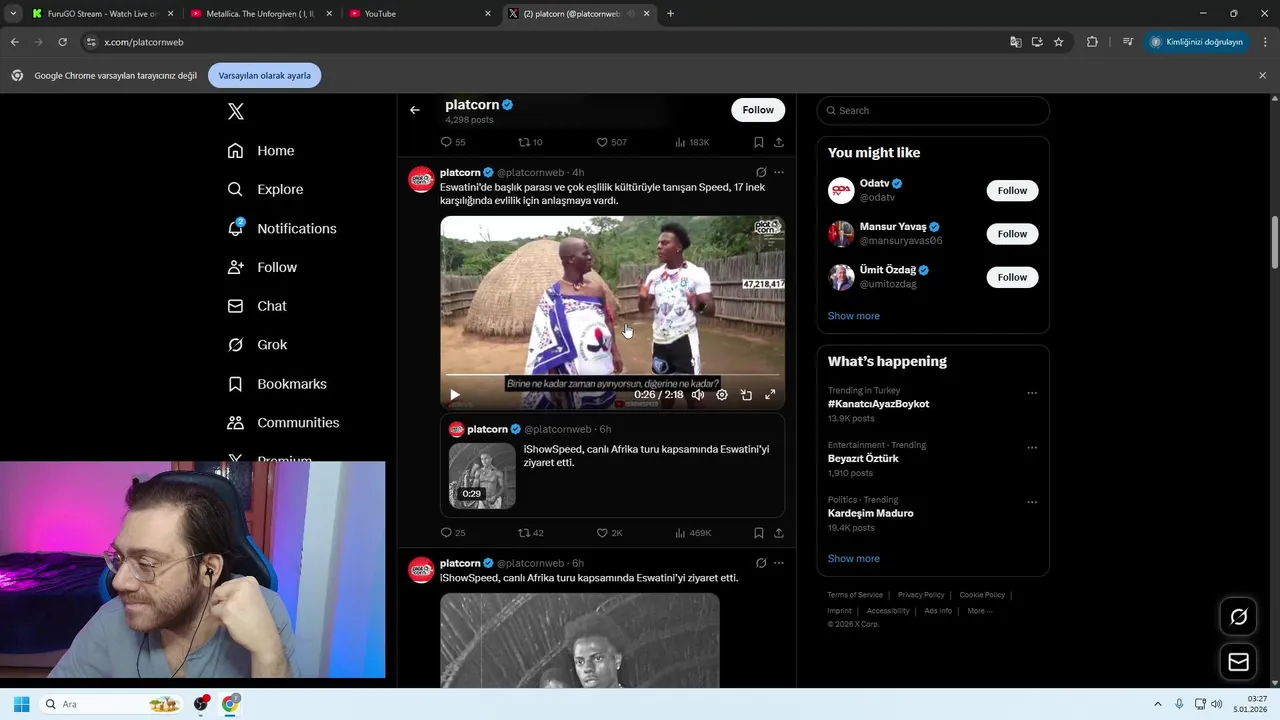Image resolution: width=1280 pixels, height=720 pixels.
Task: Seek on the video progress bar
Action: click(612, 376)
